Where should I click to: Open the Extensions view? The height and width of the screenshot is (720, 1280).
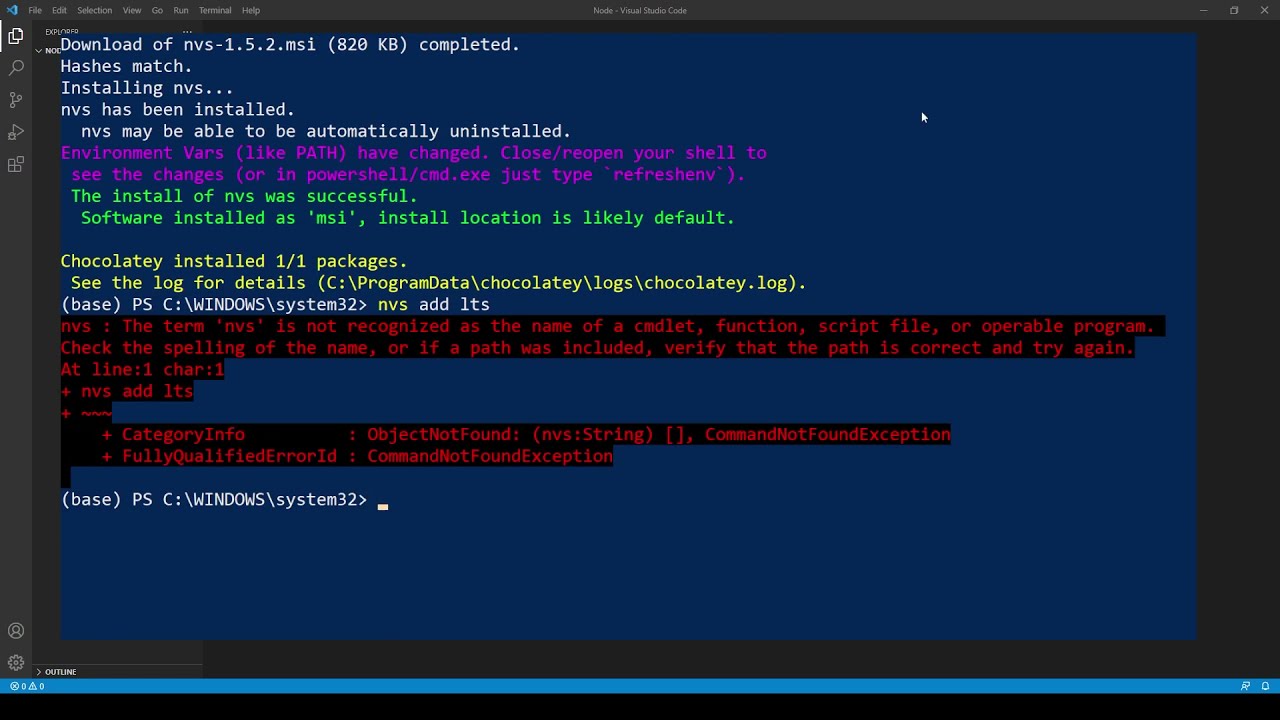pos(16,165)
